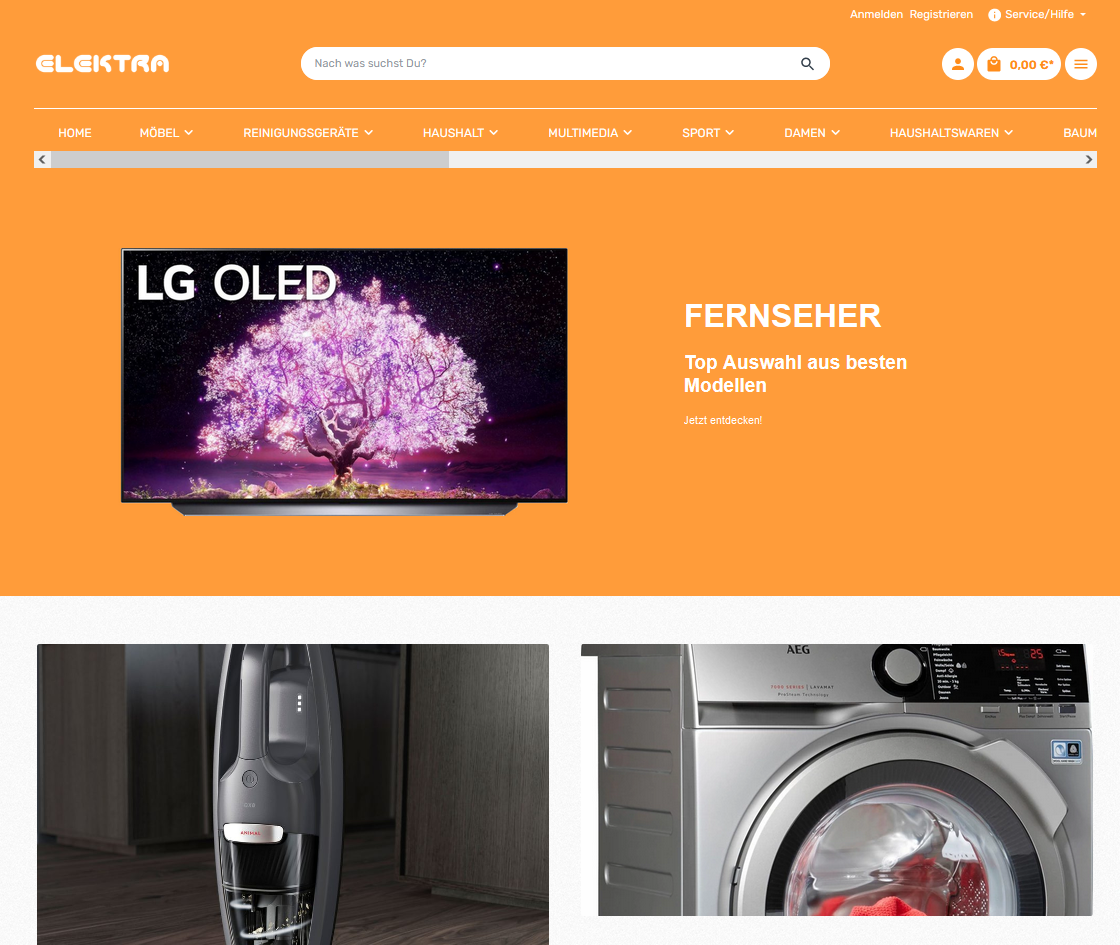The image size is (1120, 945).
Task: Click the ELEKTRA logo
Action: [x=103, y=64]
